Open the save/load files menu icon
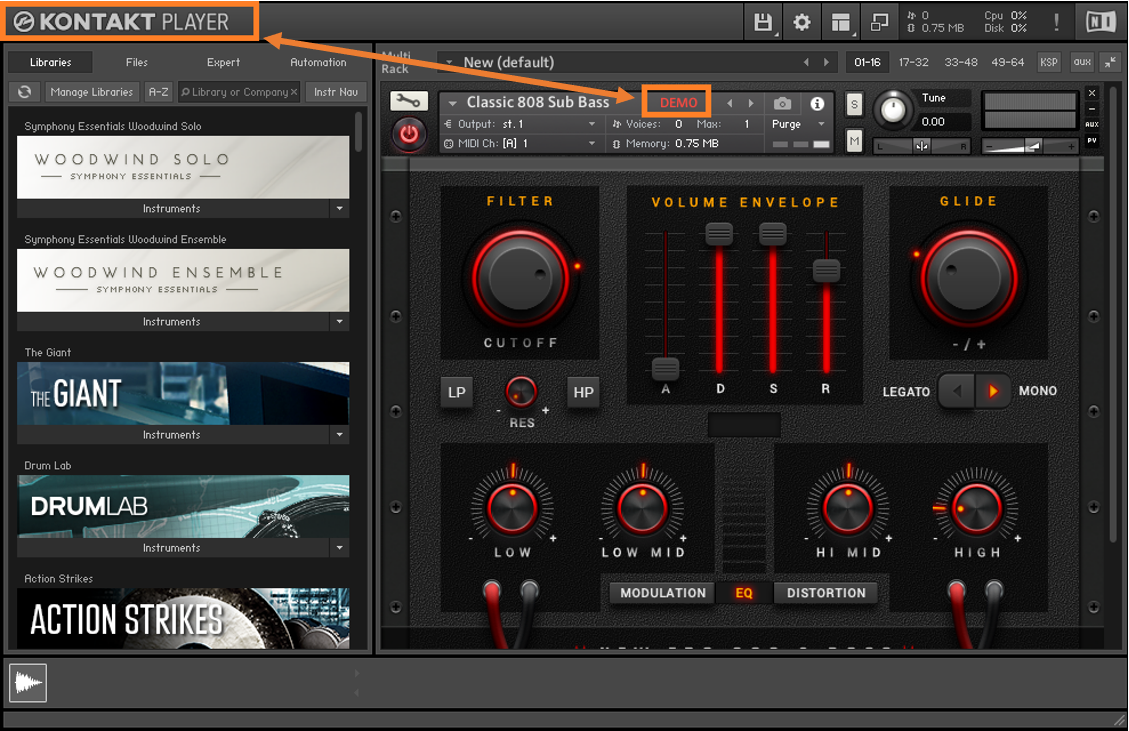The height and width of the screenshot is (731, 1129). 763,22
